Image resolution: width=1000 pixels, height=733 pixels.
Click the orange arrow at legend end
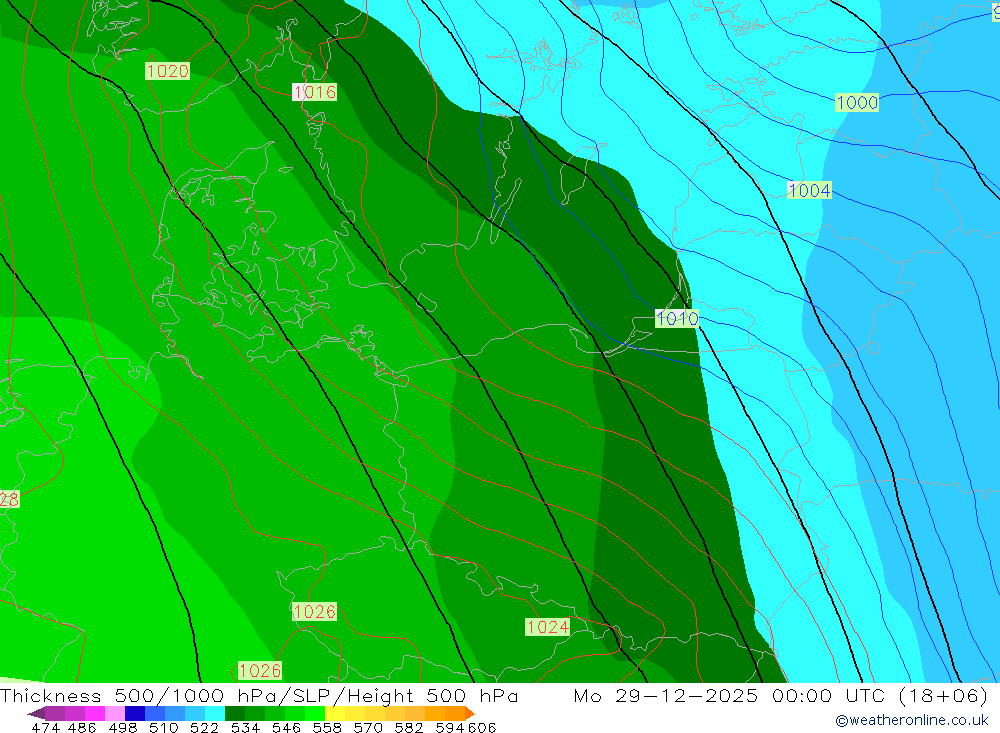[470, 713]
